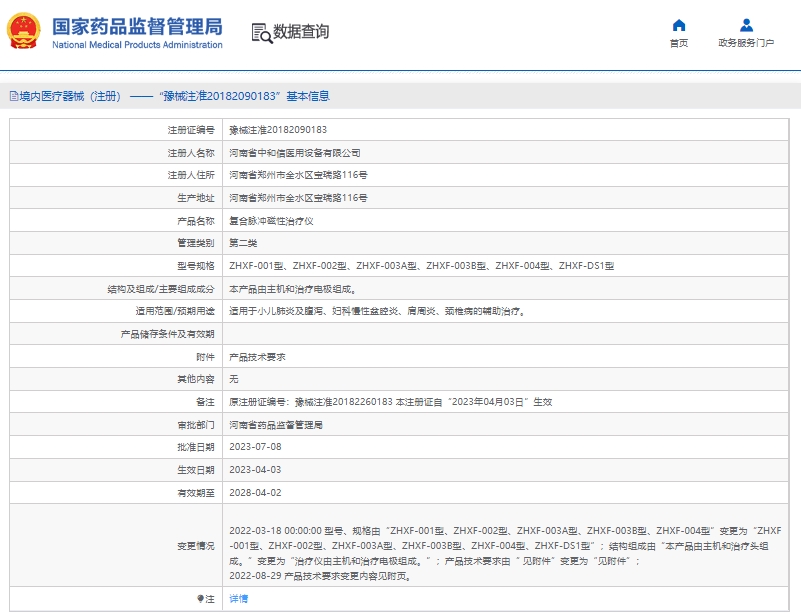Click the 政务服务门户 label
Image resolution: width=801 pixels, height=616 pixels.
click(x=746, y=43)
